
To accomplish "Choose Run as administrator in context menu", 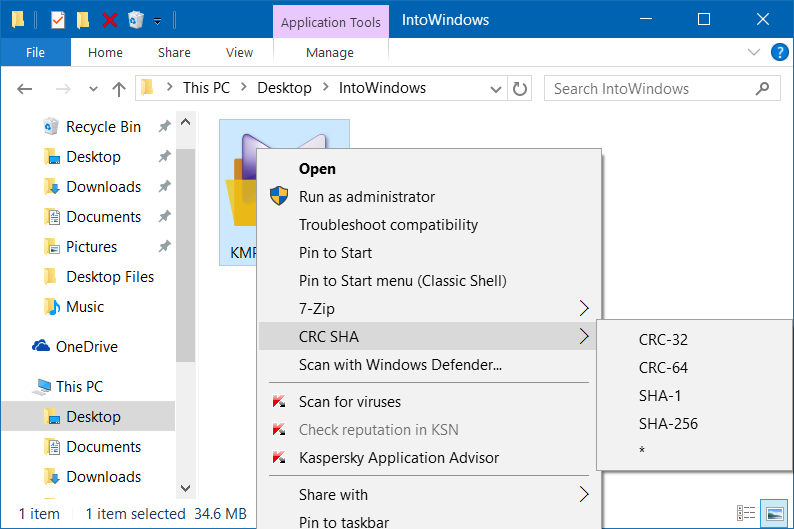I will tap(367, 197).
